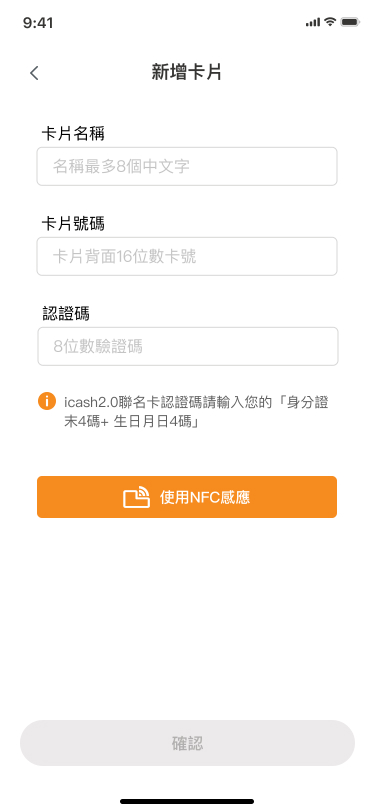Tap the 9:41 clock in status bar
The width and height of the screenshot is (375, 812).
[38, 23]
